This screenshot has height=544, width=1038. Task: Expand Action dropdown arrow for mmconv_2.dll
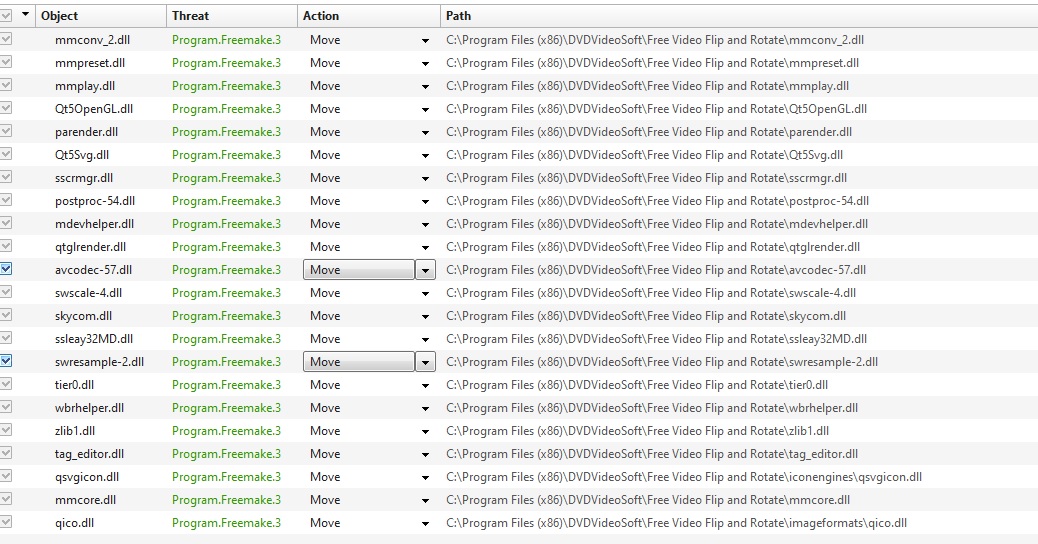click(426, 40)
